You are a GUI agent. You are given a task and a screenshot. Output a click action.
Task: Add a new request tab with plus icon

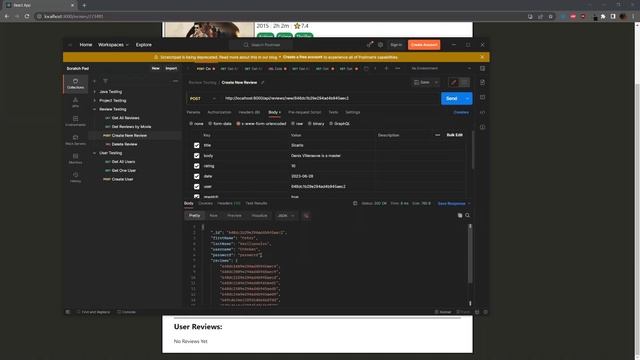(x=386, y=69)
